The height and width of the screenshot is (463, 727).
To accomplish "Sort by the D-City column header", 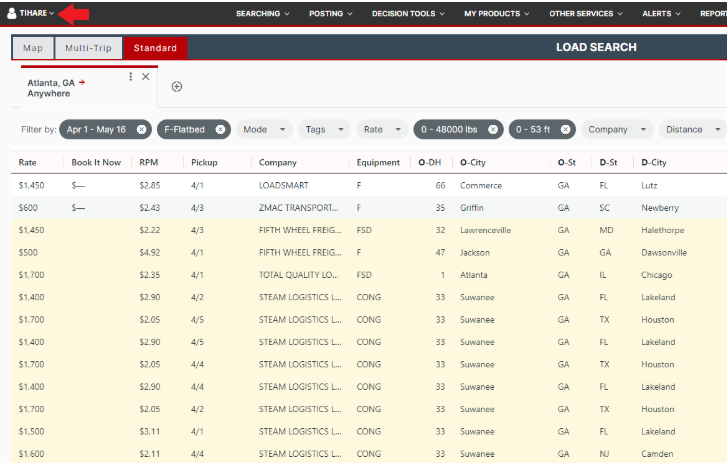I will 654,163.
